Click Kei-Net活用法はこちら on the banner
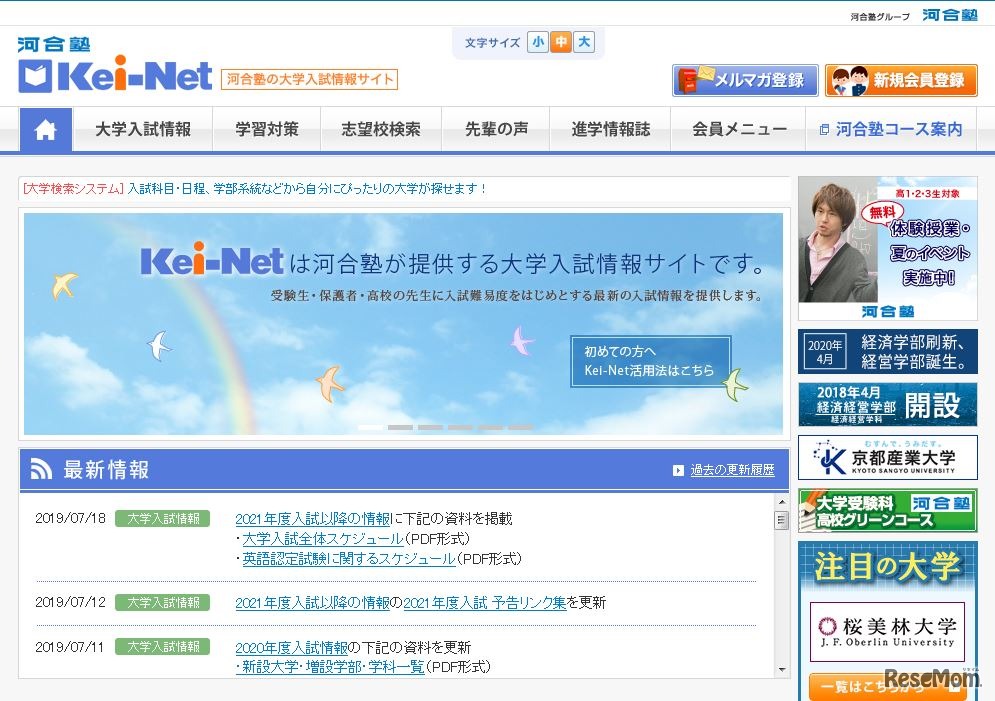Viewport: 995px width, 701px height. [x=647, y=368]
